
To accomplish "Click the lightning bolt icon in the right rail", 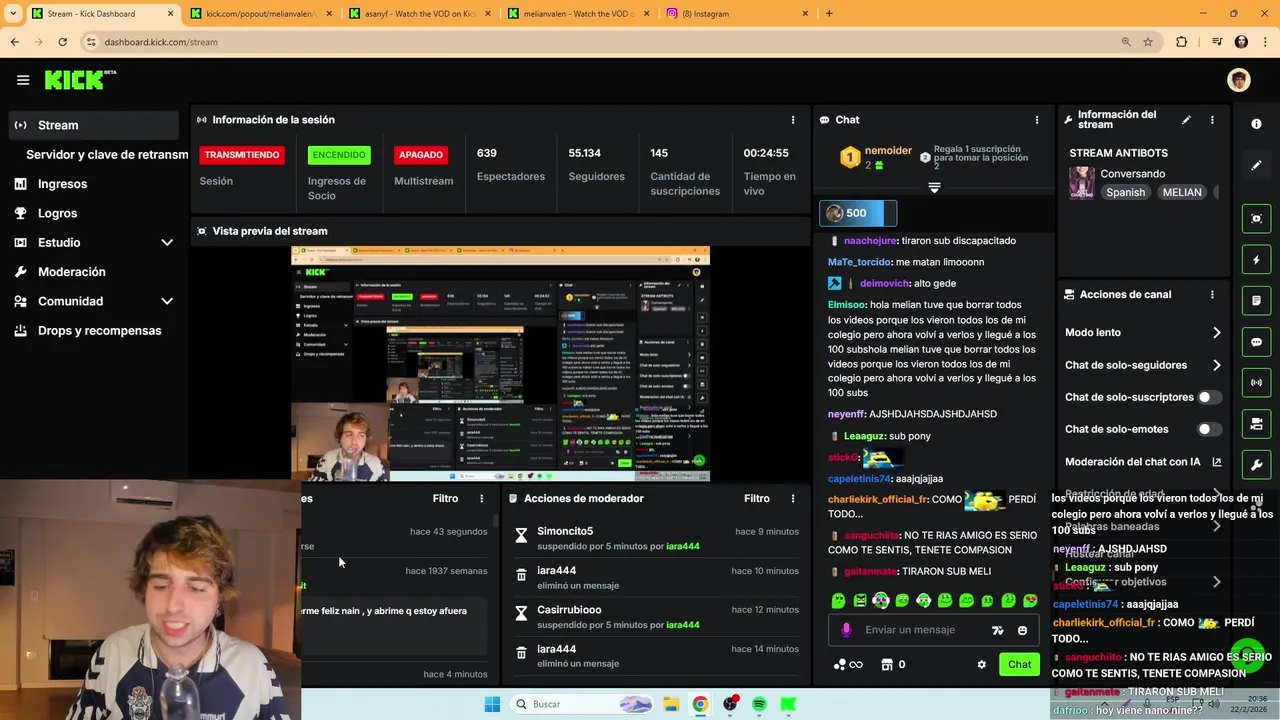I will point(1256,260).
